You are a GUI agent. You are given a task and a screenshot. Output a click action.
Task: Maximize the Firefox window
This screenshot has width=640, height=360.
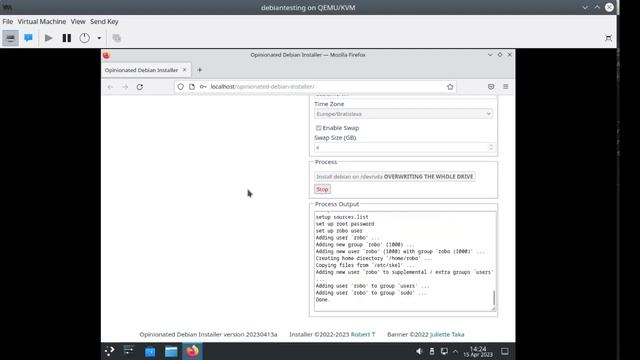click(x=500, y=55)
